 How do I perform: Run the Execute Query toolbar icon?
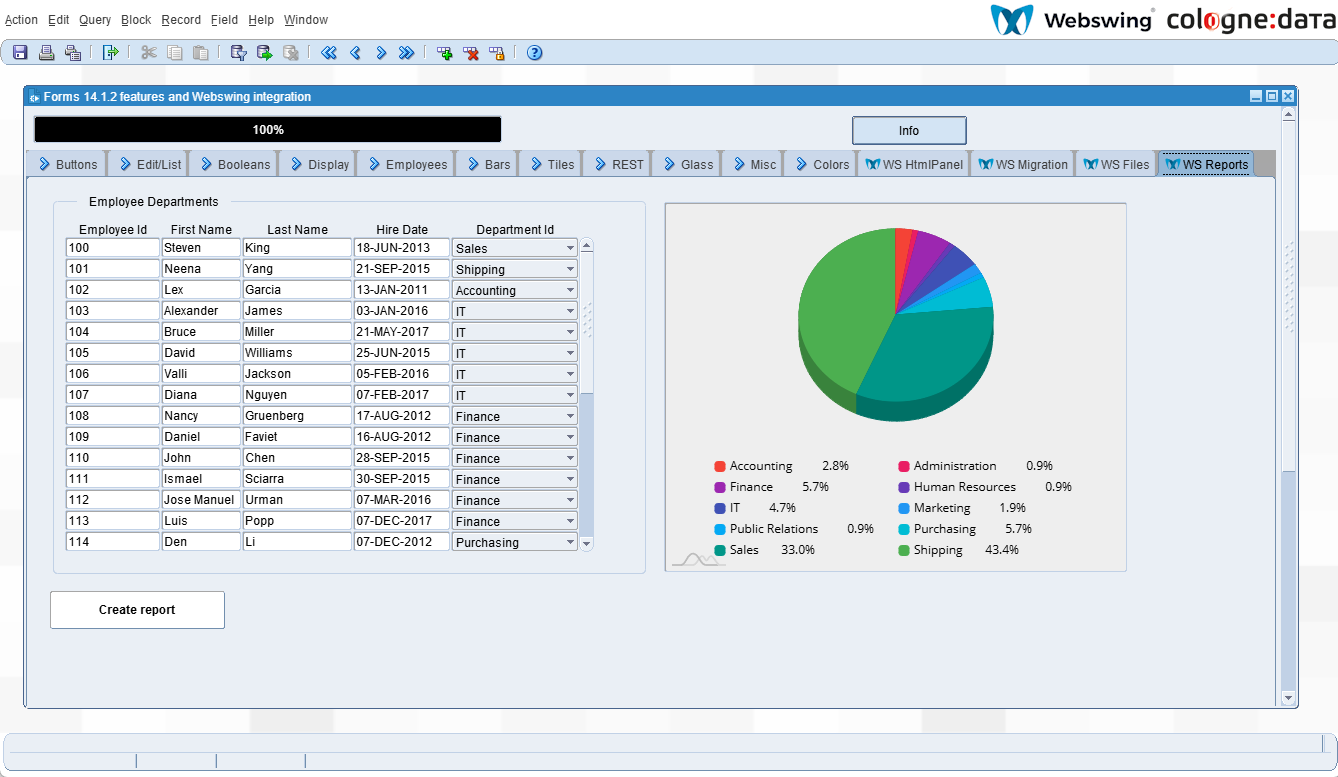point(264,53)
